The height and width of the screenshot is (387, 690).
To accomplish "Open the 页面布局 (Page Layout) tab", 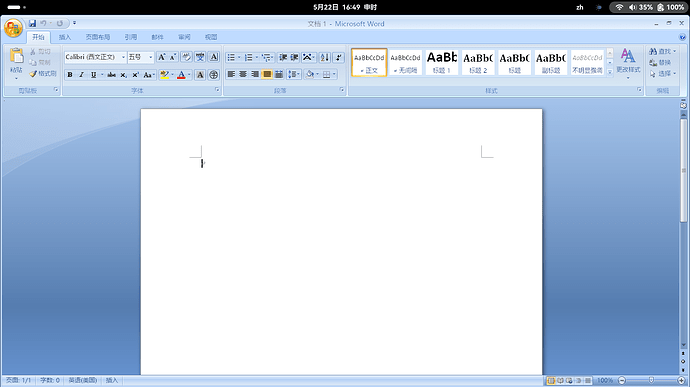I will point(98,37).
